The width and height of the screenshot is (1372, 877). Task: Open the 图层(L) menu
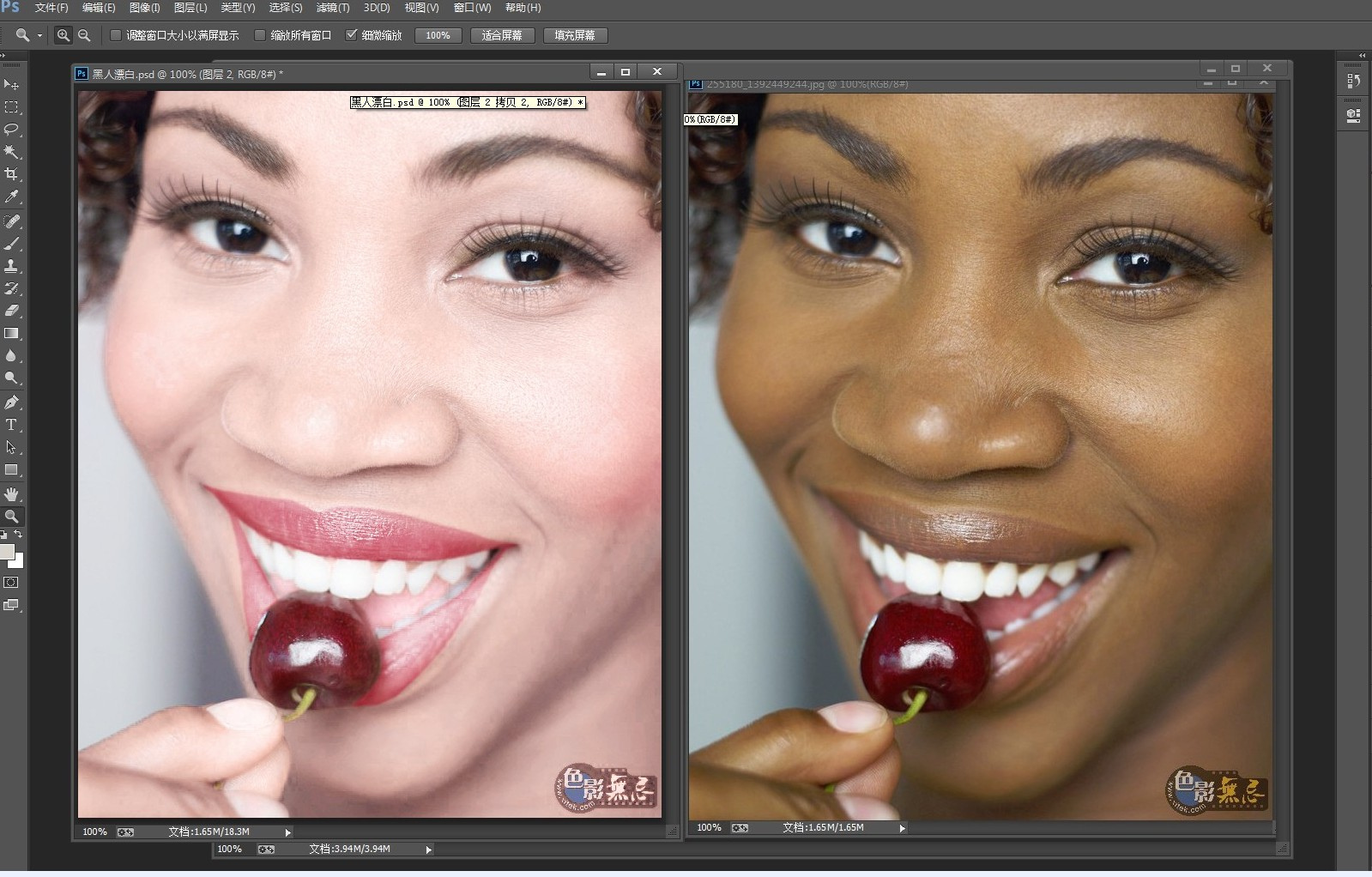pos(190,8)
